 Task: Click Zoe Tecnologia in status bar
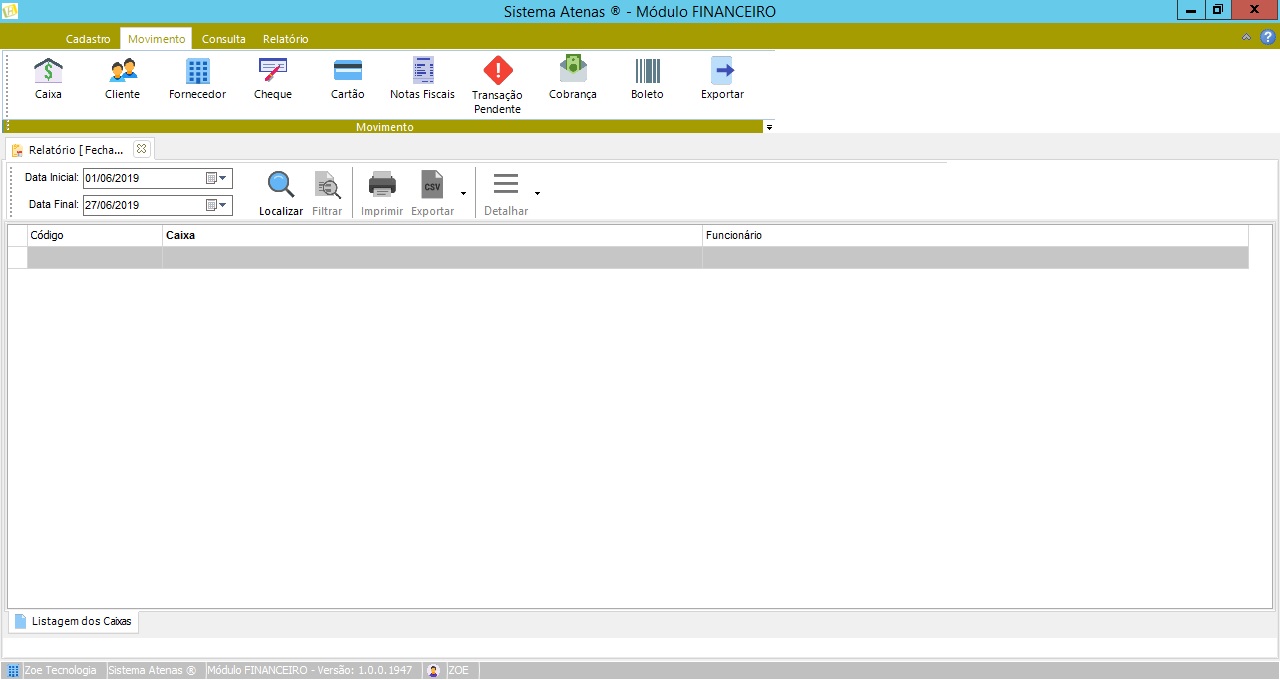pos(60,670)
